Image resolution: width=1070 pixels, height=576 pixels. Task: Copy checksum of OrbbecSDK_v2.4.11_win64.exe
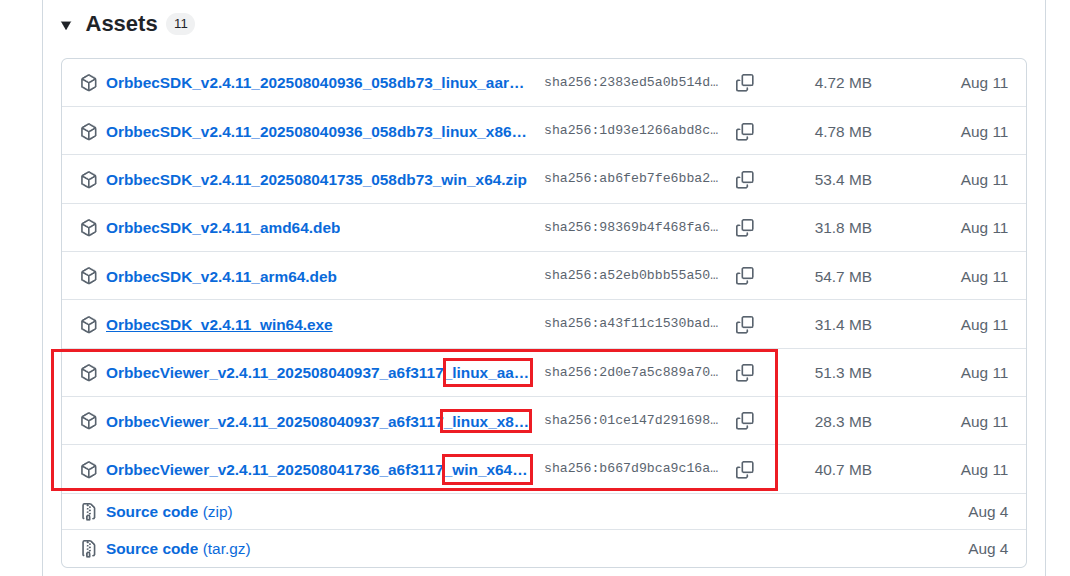click(x=744, y=325)
